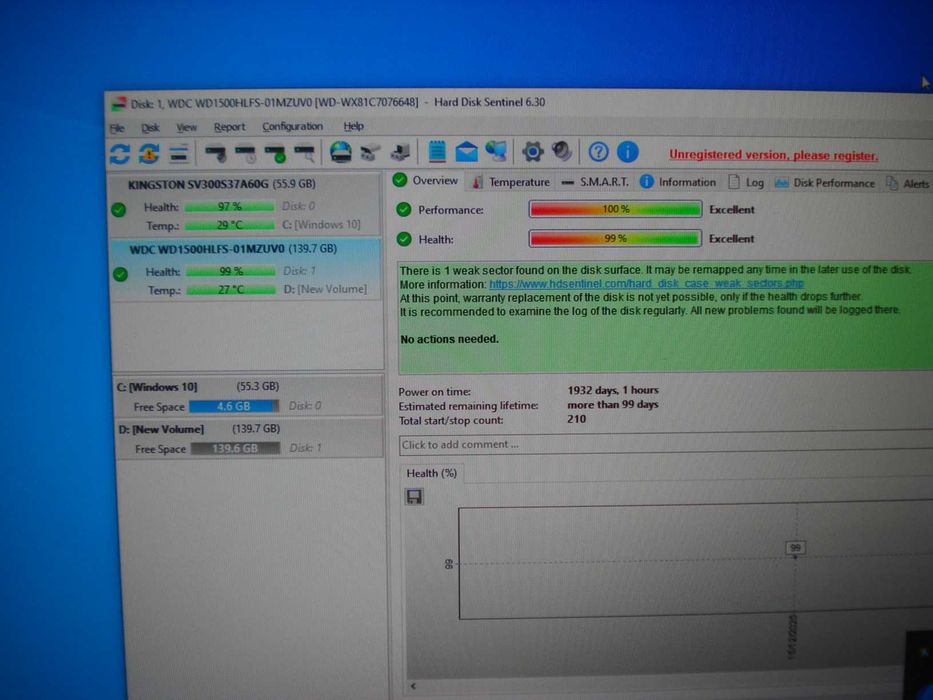Click the Hard Disk Sentinel title bar icon

118,104
